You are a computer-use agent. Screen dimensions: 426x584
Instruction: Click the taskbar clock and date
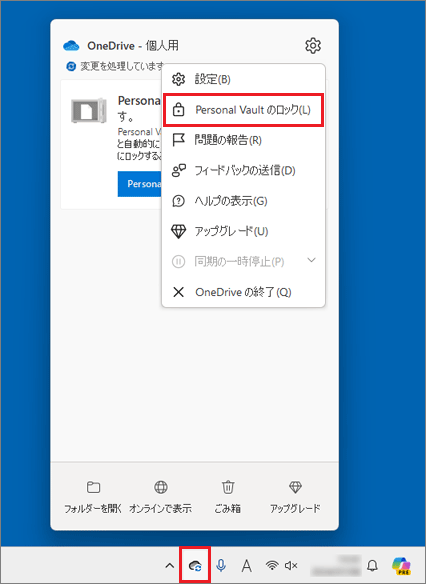coord(336,566)
